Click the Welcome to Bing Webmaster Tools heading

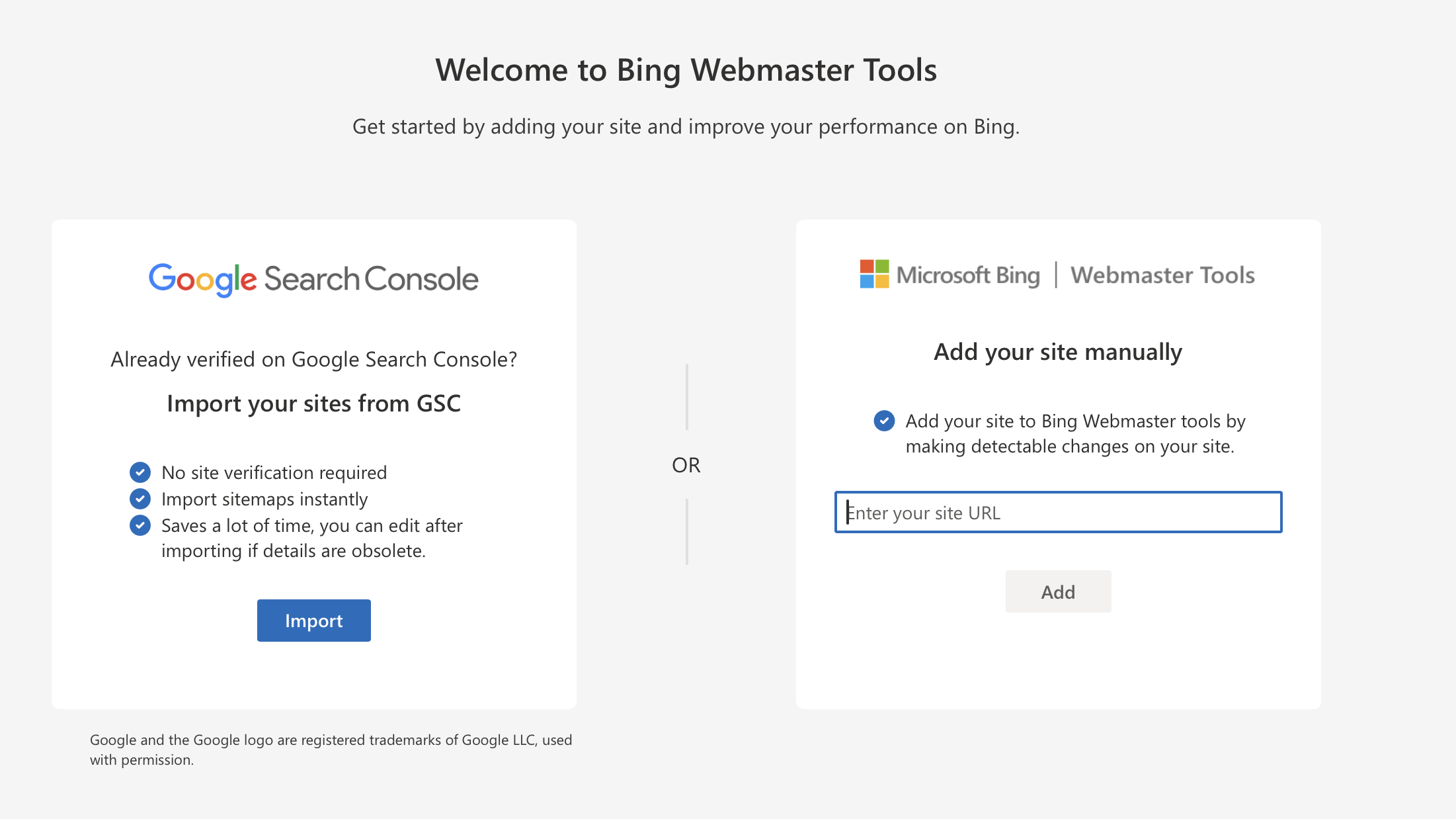(x=686, y=70)
